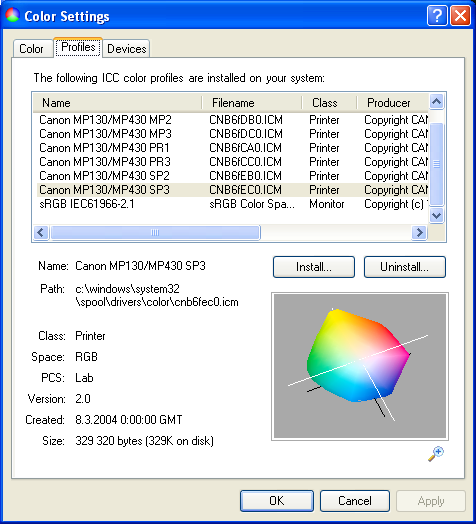
Task: Click the OK button
Action: tap(277, 501)
